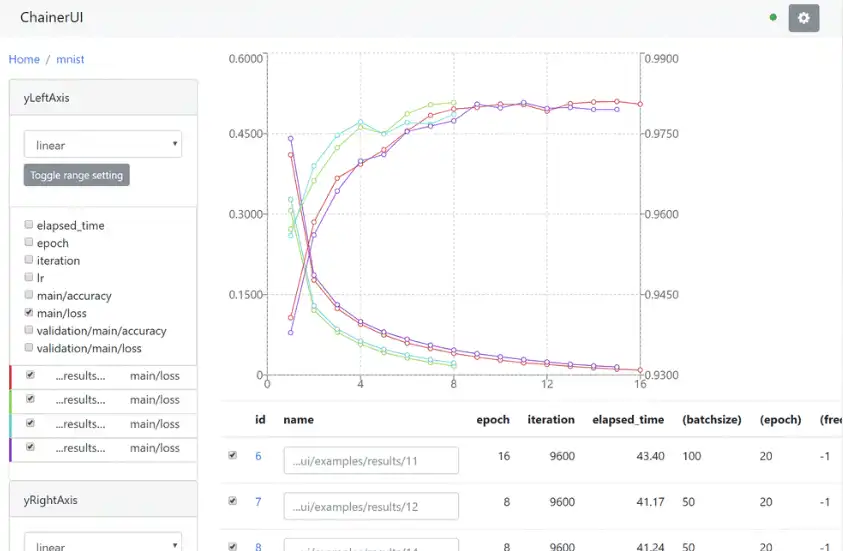
Task: Click the (batchsize) column header
Action: coord(712,420)
